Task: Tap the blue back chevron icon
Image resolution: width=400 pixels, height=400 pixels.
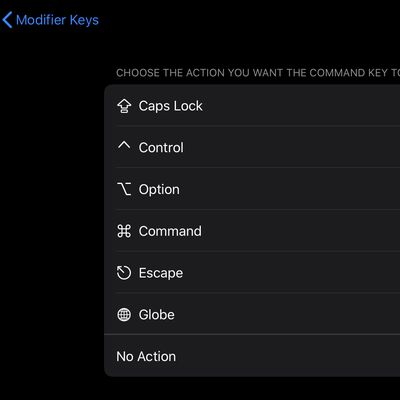Action: [x=7, y=20]
